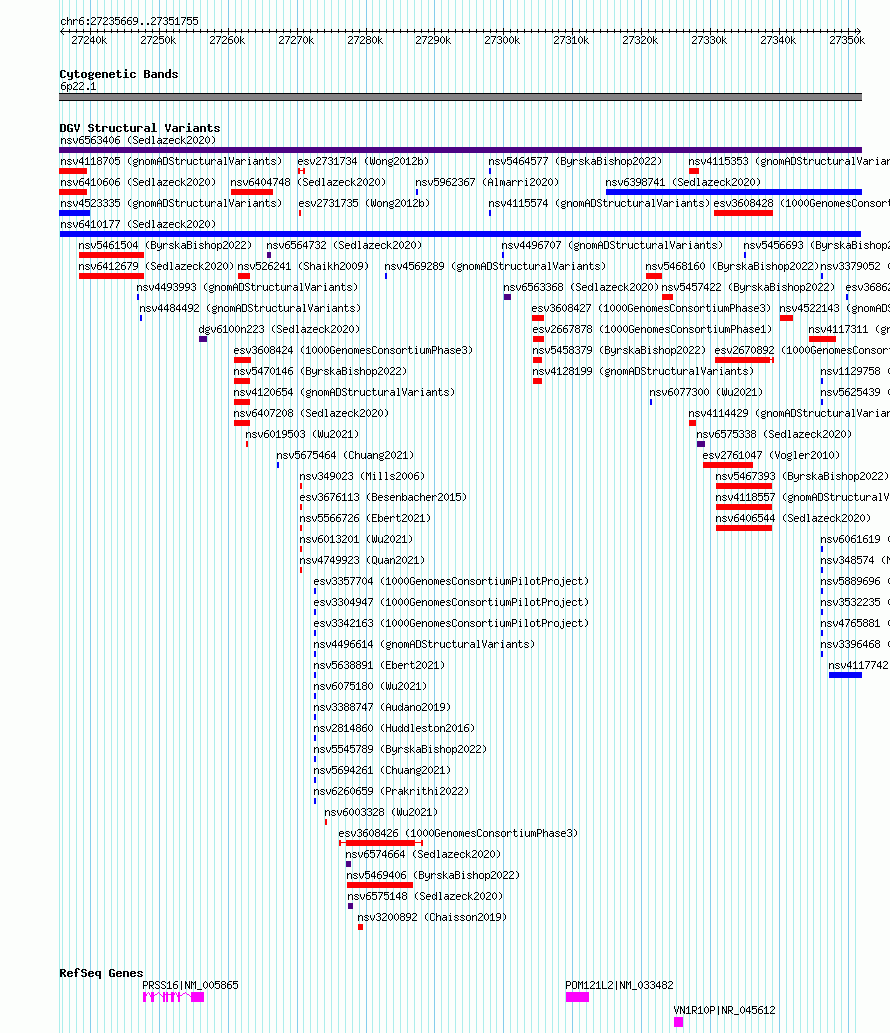The image size is (890, 1033).
Task: Select nsv6575338 (Sedlazeck2020) label
Action: [774, 435]
